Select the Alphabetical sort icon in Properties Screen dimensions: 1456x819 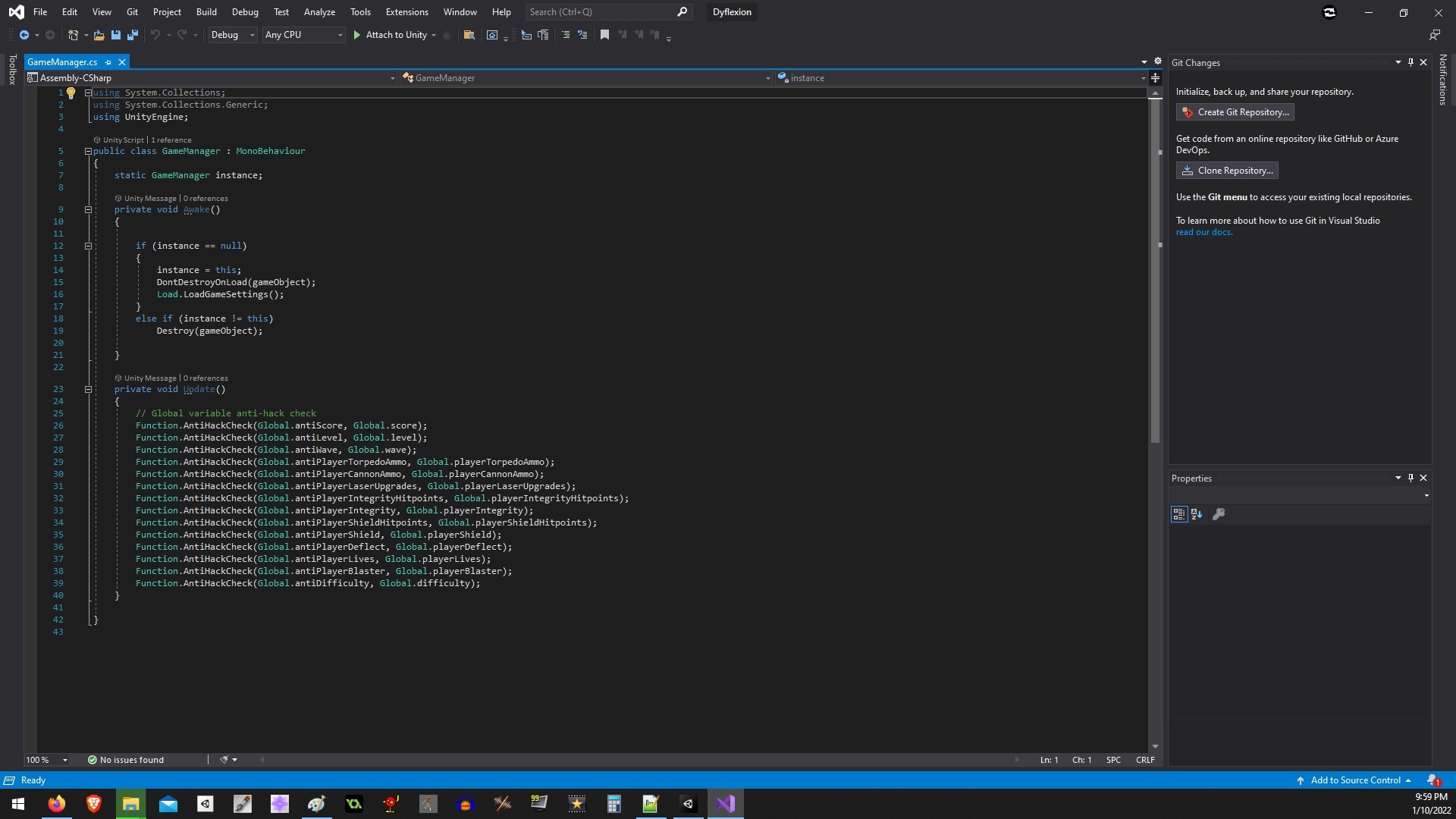pos(1197,514)
